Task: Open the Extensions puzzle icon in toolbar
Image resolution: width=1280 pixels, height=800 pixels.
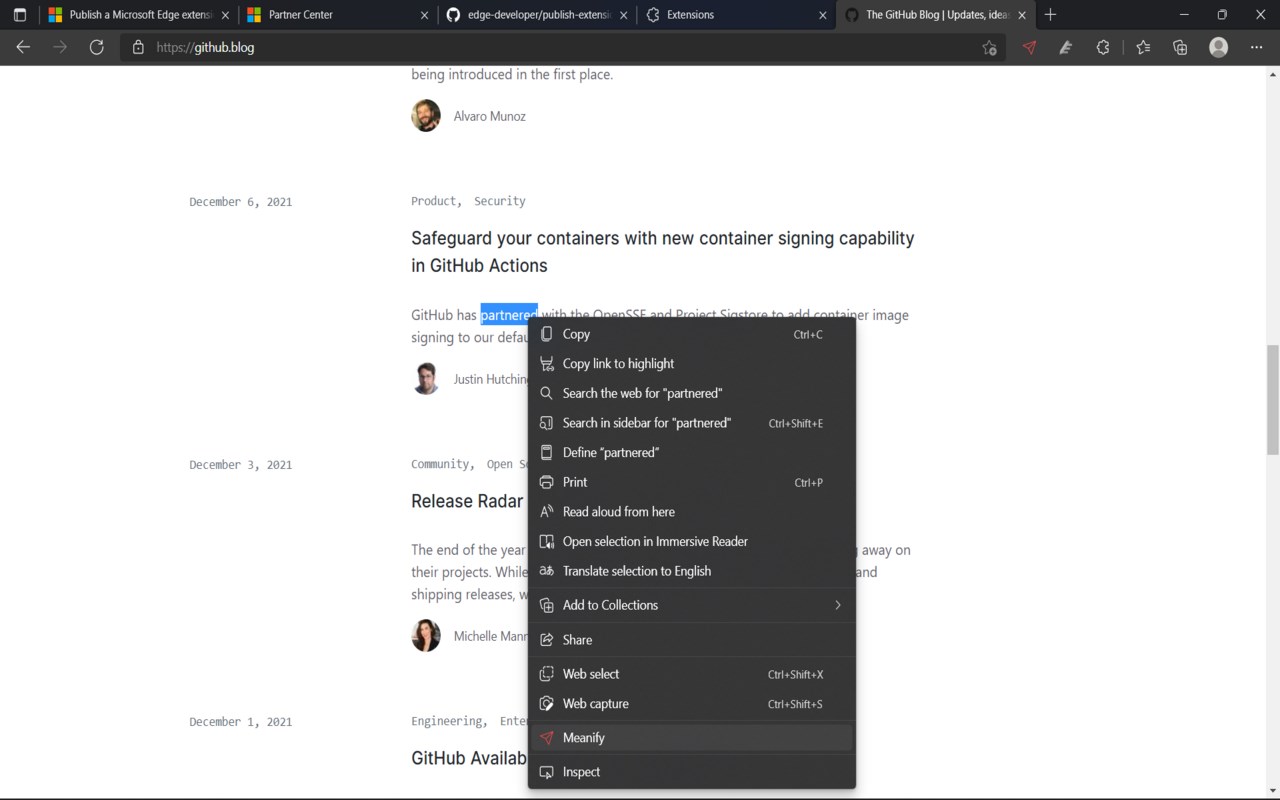Action: [x=1103, y=47]
